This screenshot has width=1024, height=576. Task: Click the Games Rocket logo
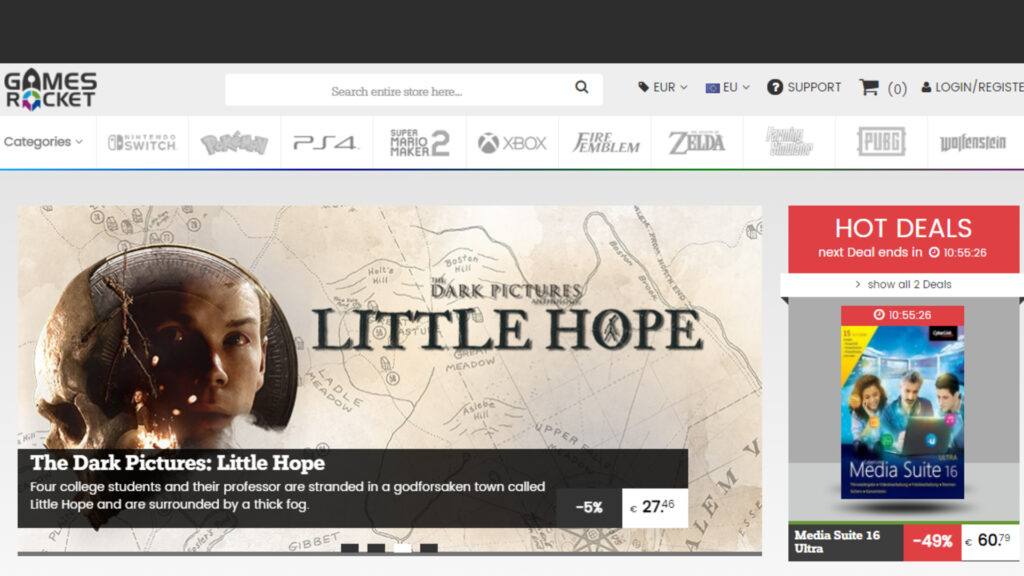click(x=50, y=89)
